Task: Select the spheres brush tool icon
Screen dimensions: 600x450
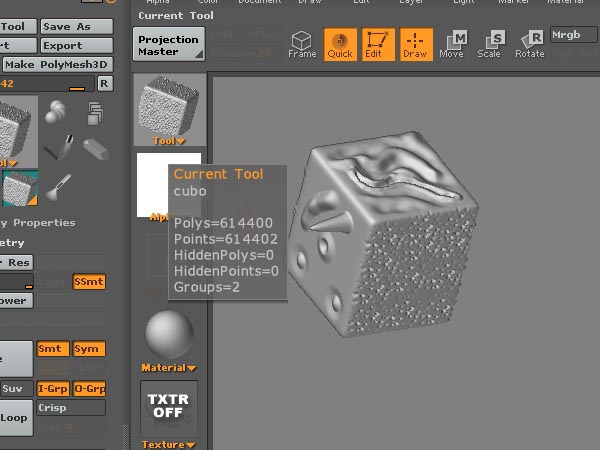Action: 55,112
